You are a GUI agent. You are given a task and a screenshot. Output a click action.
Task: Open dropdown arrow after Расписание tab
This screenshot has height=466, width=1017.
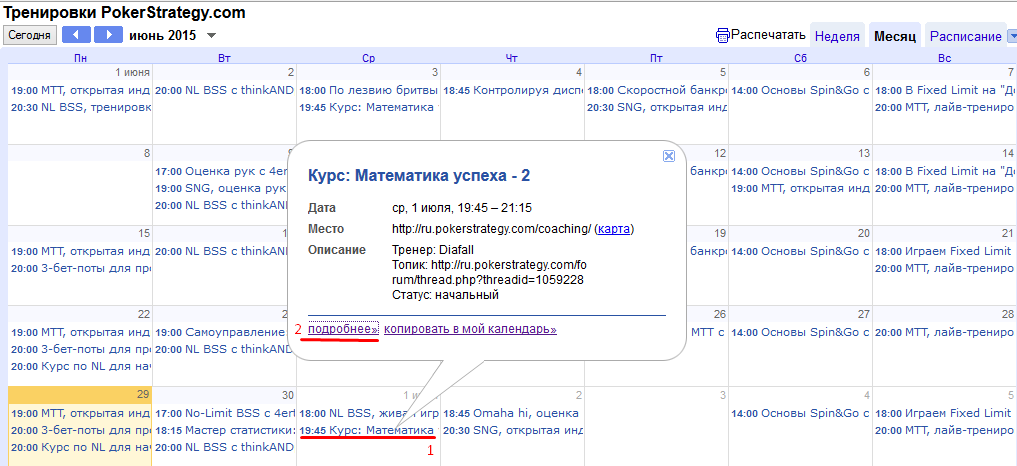pyautogui.click(x=1011, y=36)
